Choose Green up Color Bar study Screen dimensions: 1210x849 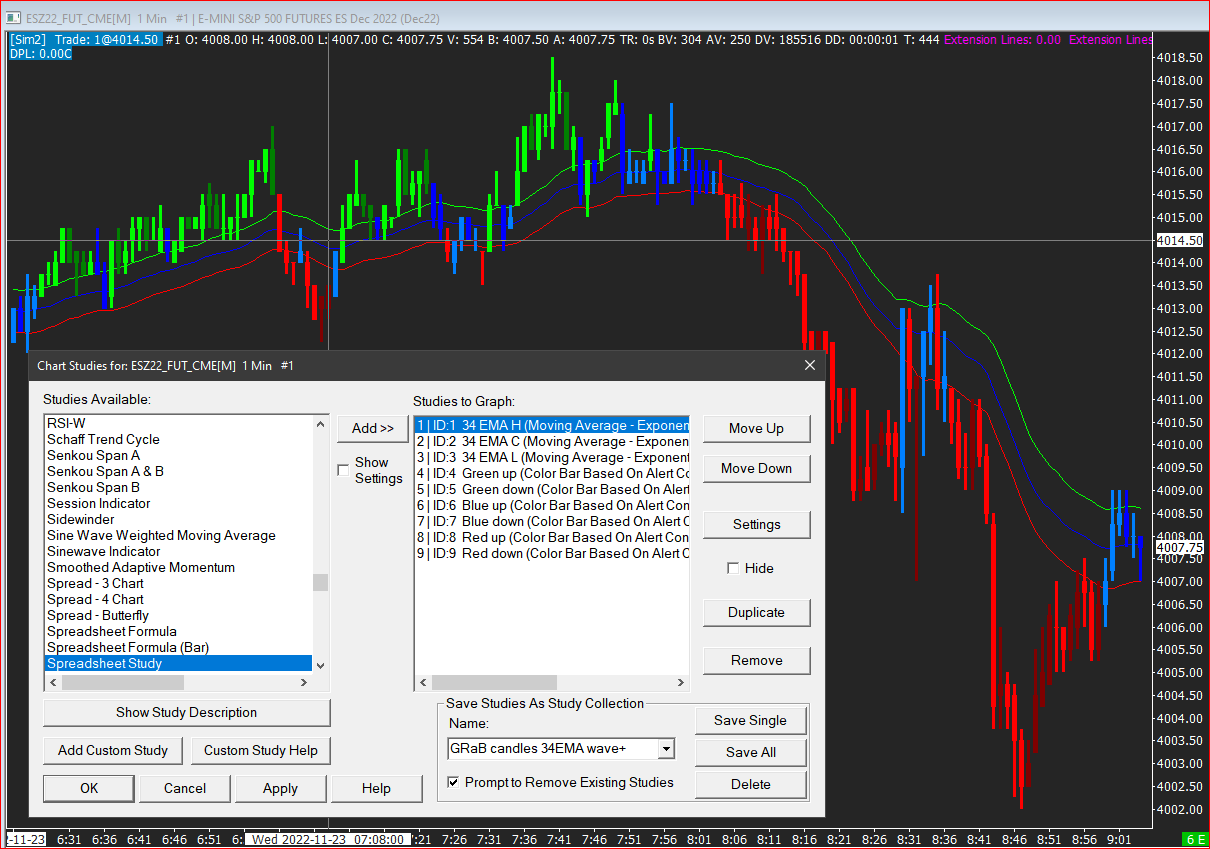pos(552,473)
